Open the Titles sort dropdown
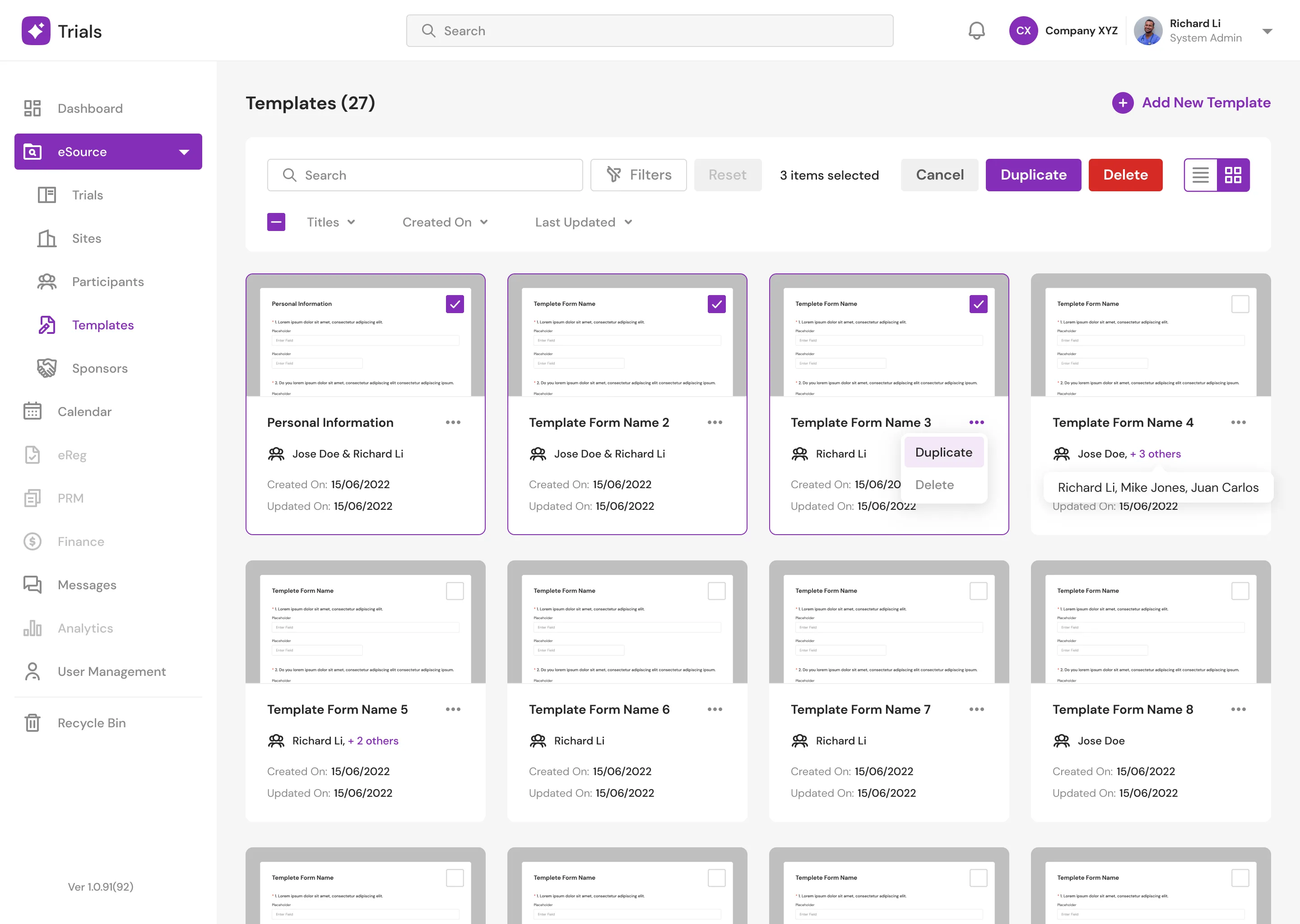The width and height of the screenshot is (1300, 924). pyautogui.click(x=331, y=222)
